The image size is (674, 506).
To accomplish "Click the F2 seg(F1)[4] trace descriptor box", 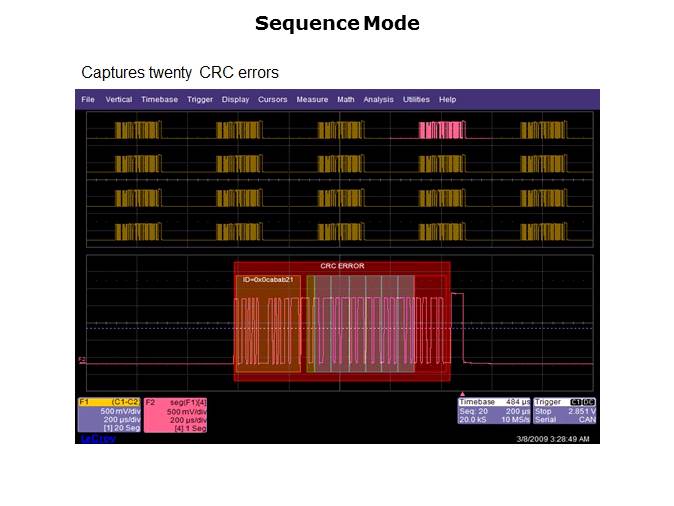I will [x=175, y=414].
